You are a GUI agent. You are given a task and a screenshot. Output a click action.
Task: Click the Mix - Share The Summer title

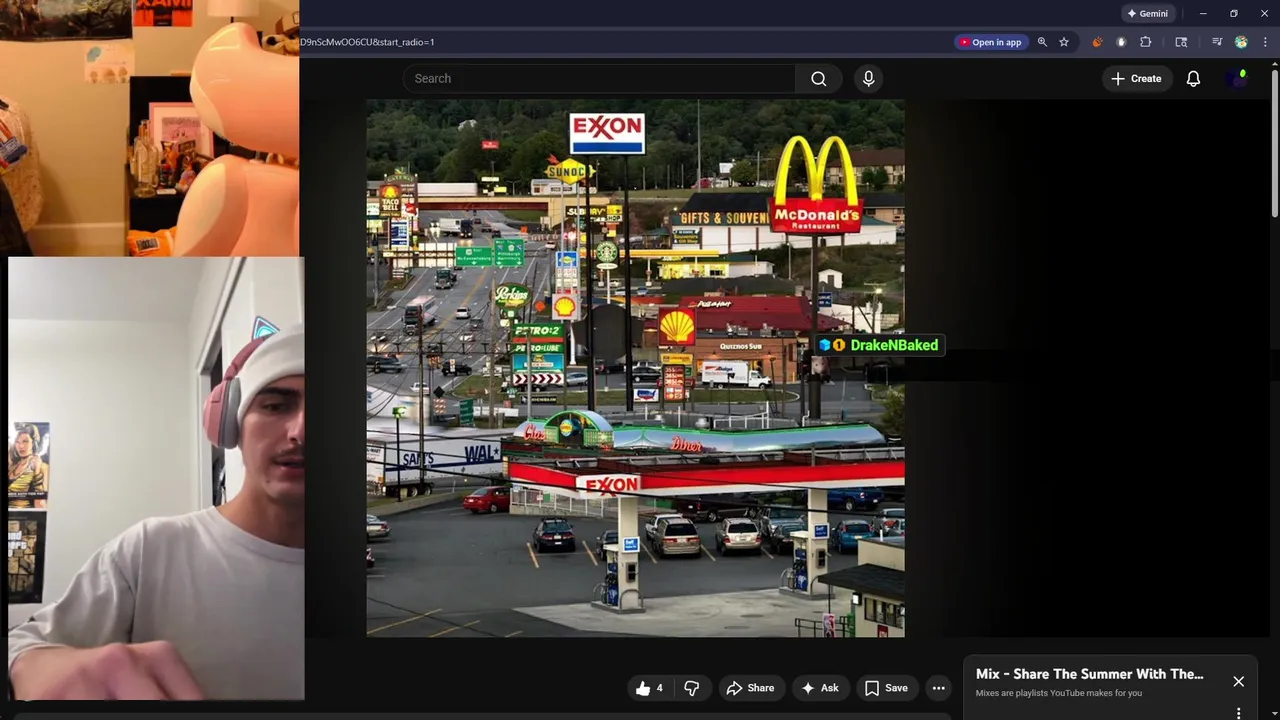click(x=1090, y=674)
